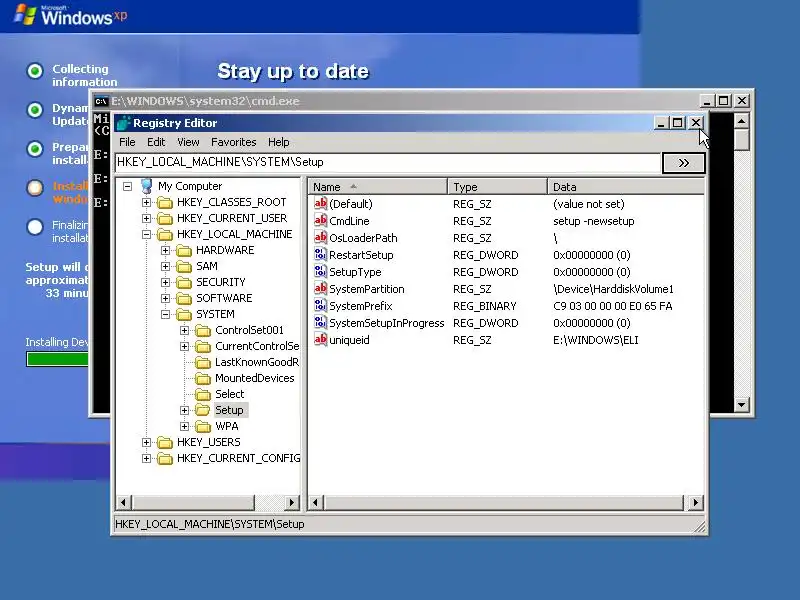Screen dimensions: 800x600
Task: Click the SystemPartition string value icon
Action: point(320,288)
